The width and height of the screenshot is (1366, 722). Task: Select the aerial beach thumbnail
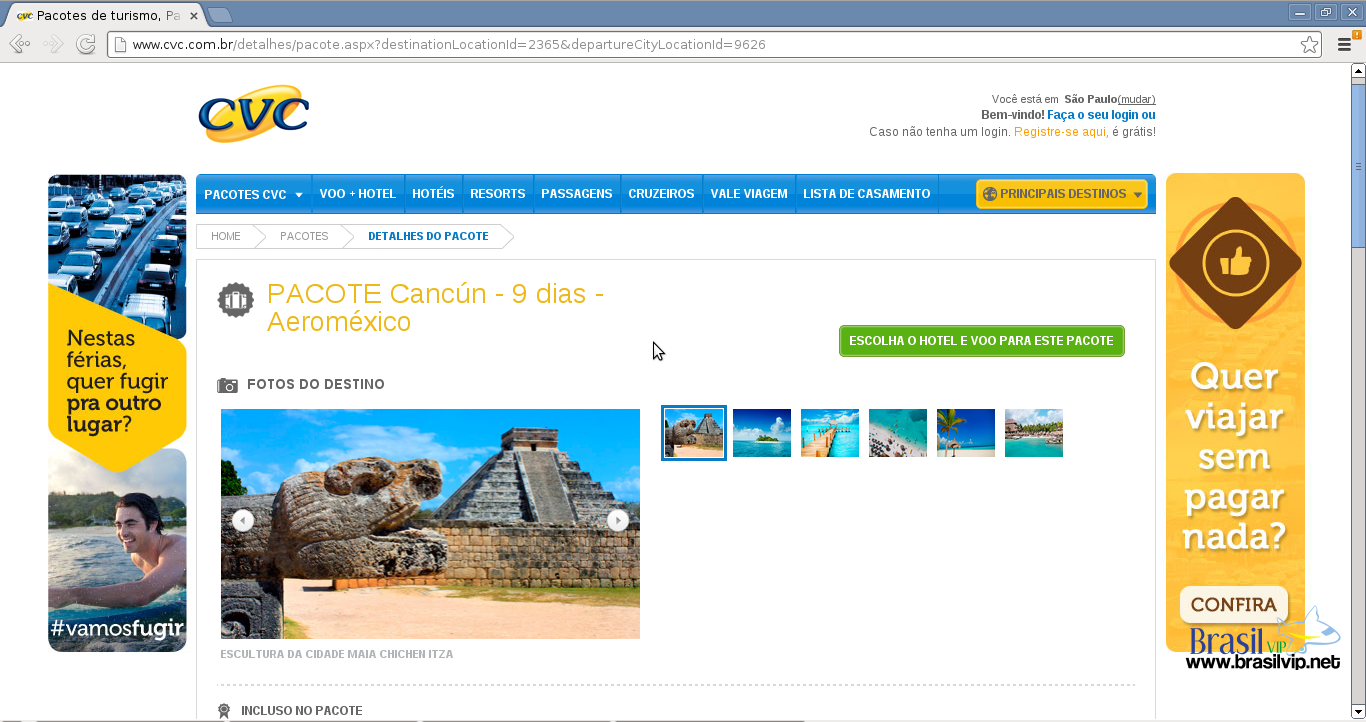898,433
